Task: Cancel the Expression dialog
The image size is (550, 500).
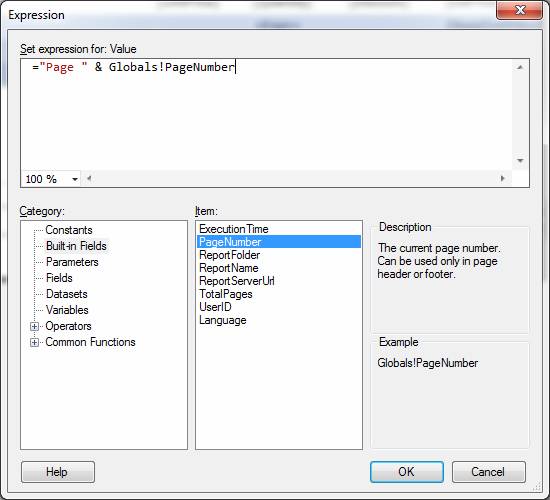Action: pyautogui.click(x=488, y=472)
